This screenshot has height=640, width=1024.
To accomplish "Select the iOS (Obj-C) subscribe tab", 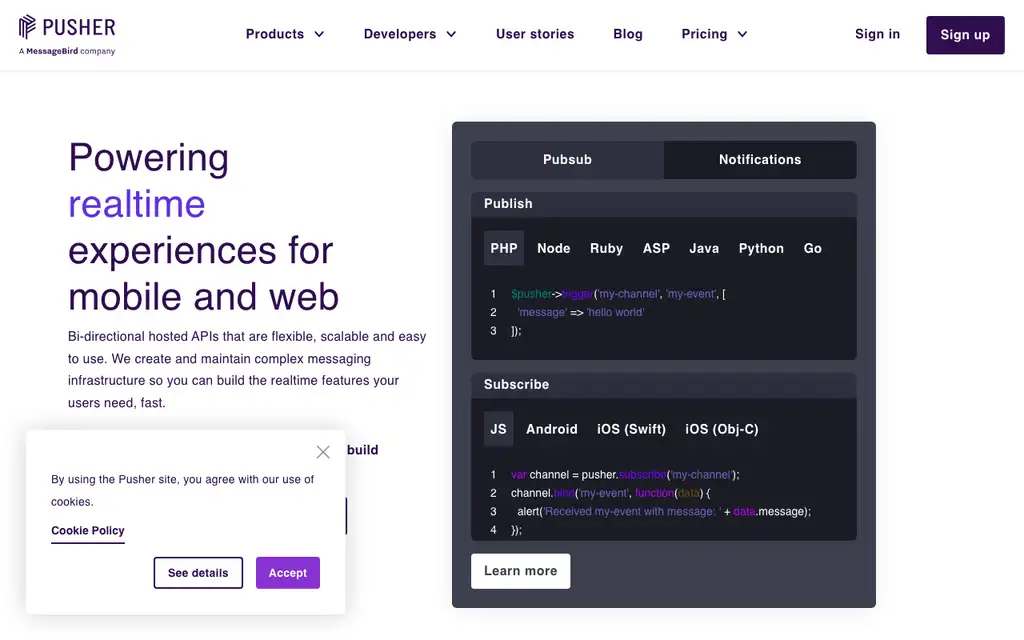I will pyautogui.click(x=722, y=429).
